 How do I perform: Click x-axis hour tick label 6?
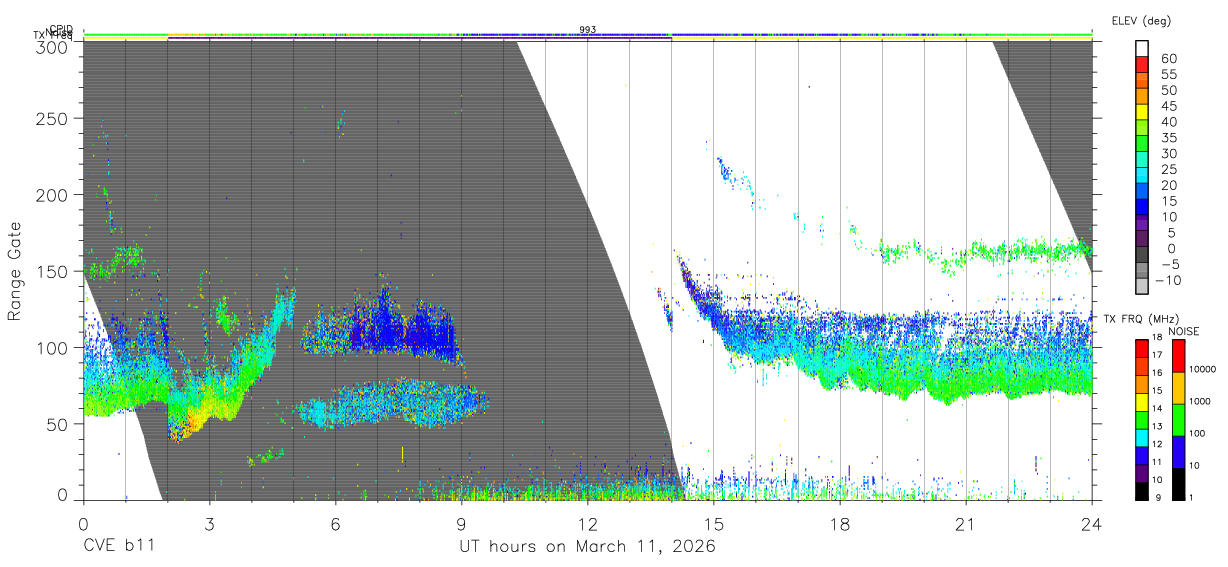pyautogui.click(x=335, y=523)
